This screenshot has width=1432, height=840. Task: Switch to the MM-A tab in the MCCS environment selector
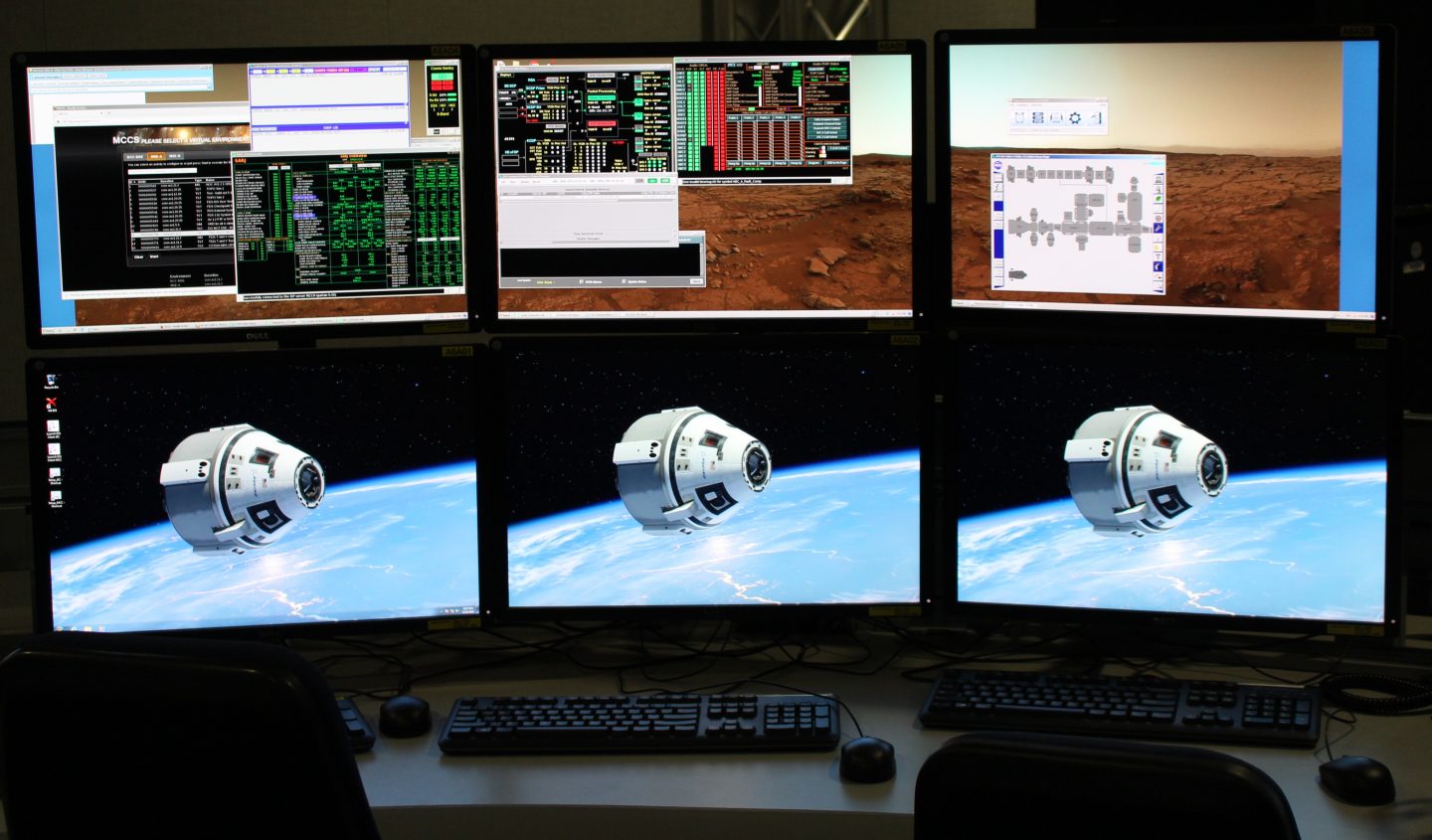pos(156,156)
